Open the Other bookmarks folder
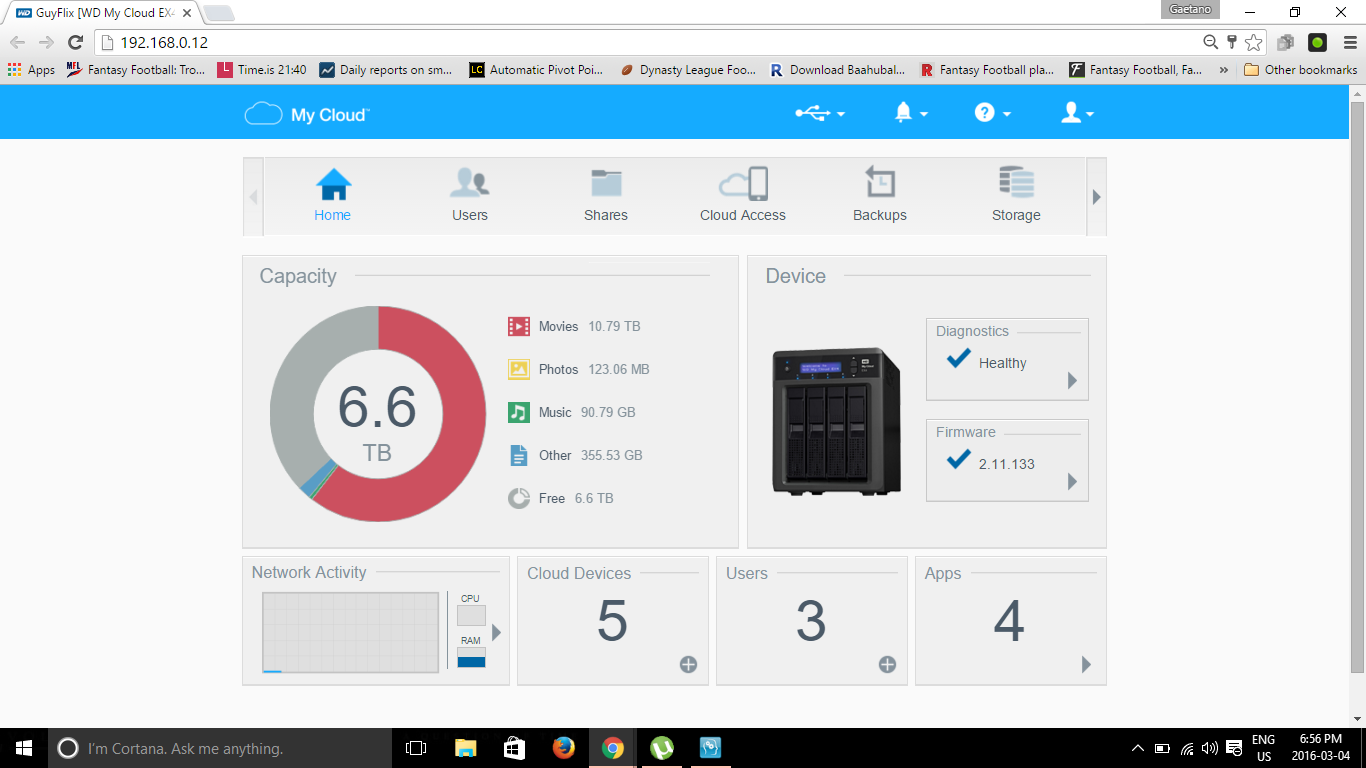This screenshot has width=1366, height=768. (x=1300, y=70)
